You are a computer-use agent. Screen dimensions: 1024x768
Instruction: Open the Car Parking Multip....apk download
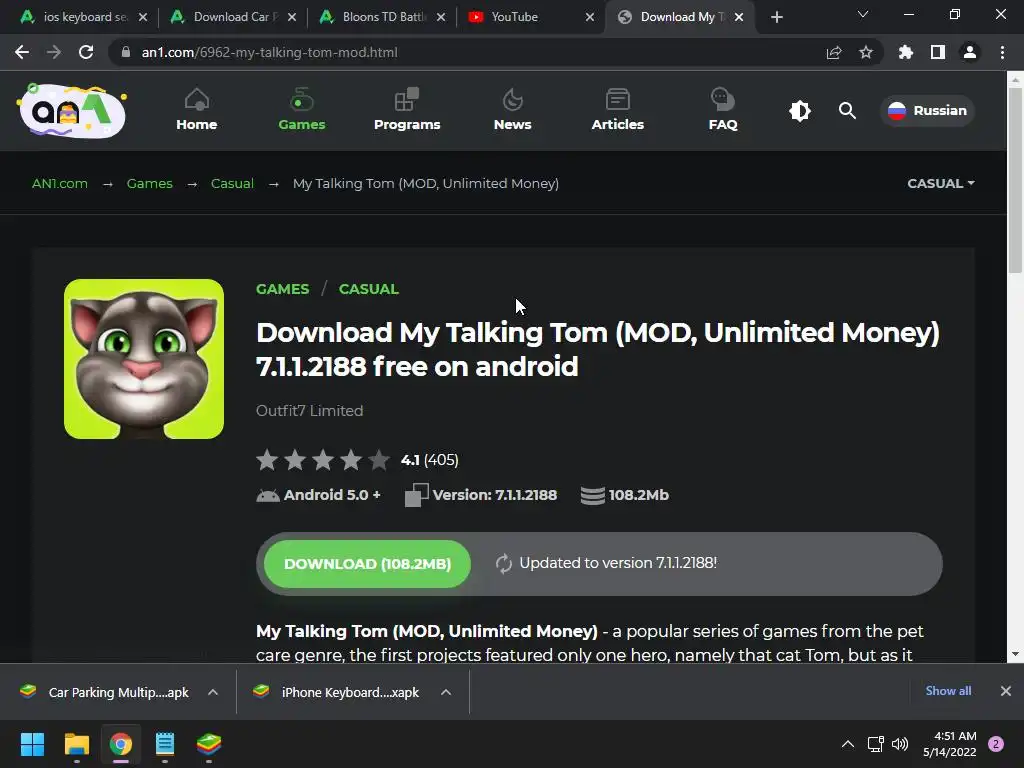[104, 692]
